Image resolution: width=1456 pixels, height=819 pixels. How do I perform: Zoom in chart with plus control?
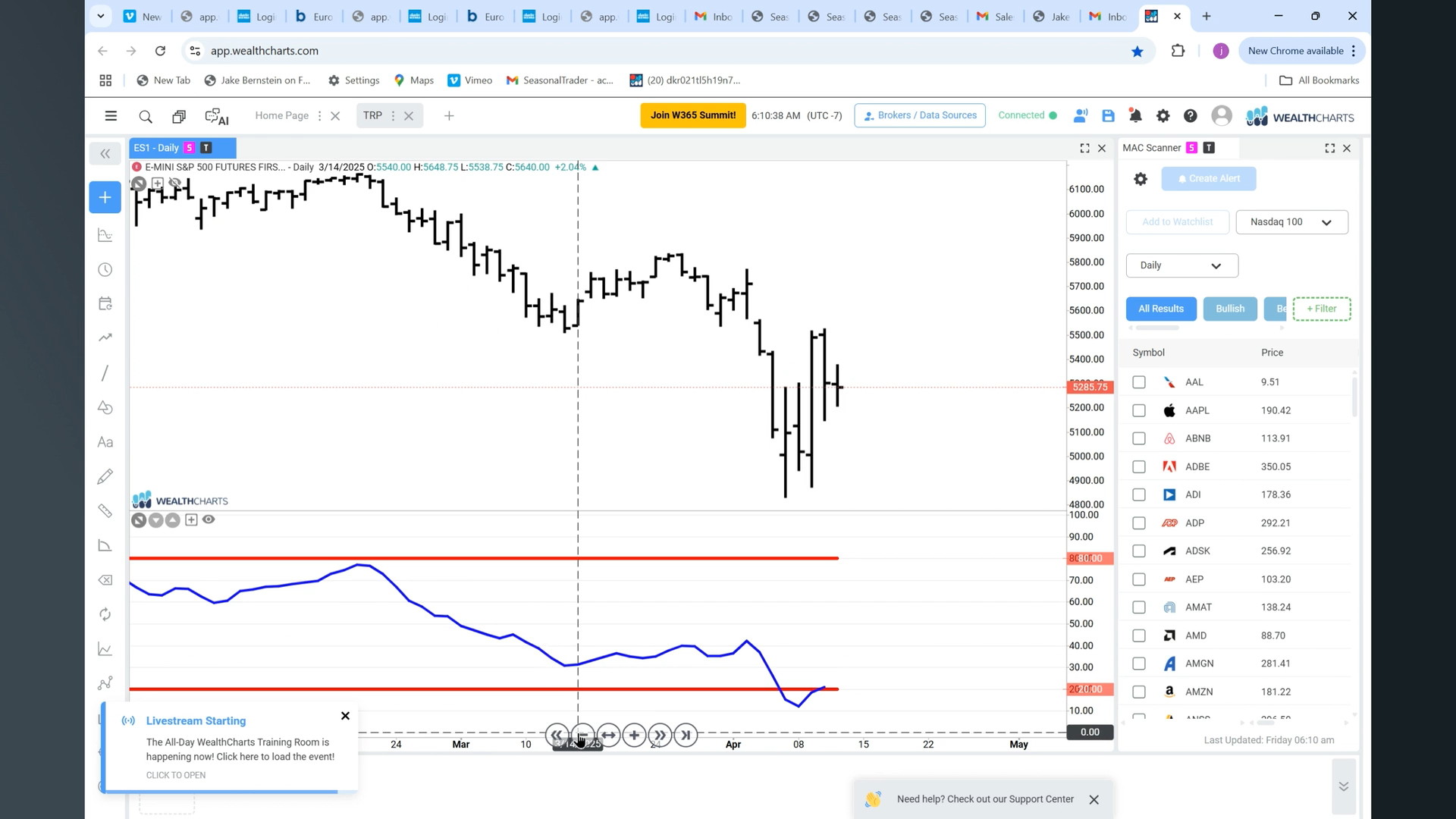tap(634, 735)
